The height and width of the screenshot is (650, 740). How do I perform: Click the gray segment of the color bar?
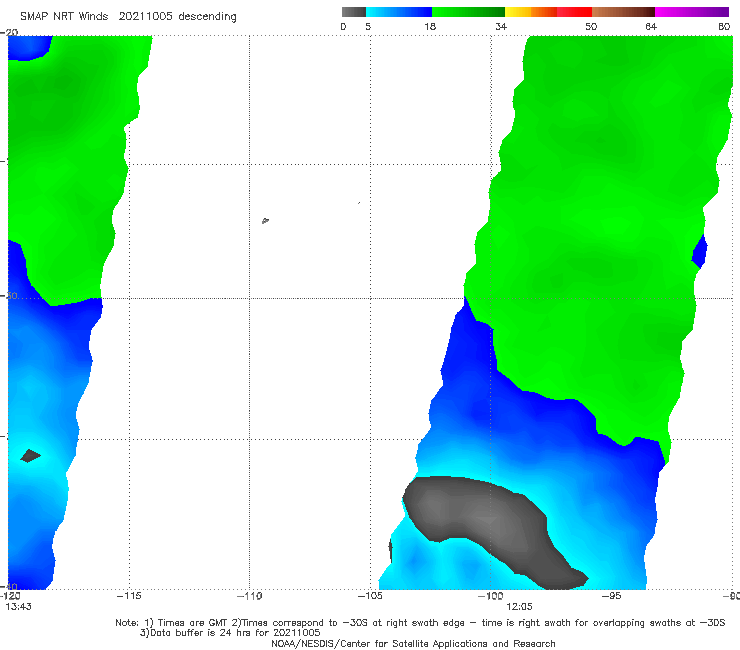point(353,12)
